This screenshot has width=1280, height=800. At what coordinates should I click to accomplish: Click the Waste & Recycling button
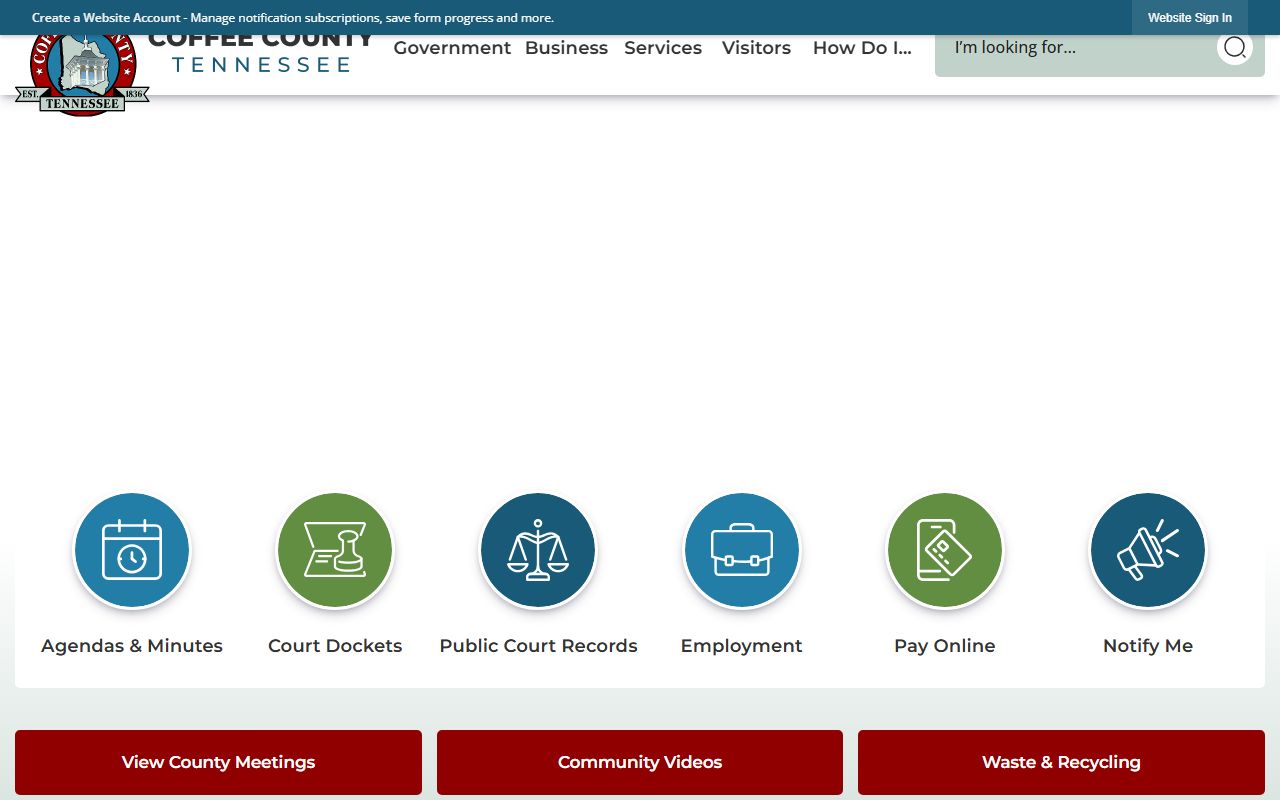(1061, 762)
